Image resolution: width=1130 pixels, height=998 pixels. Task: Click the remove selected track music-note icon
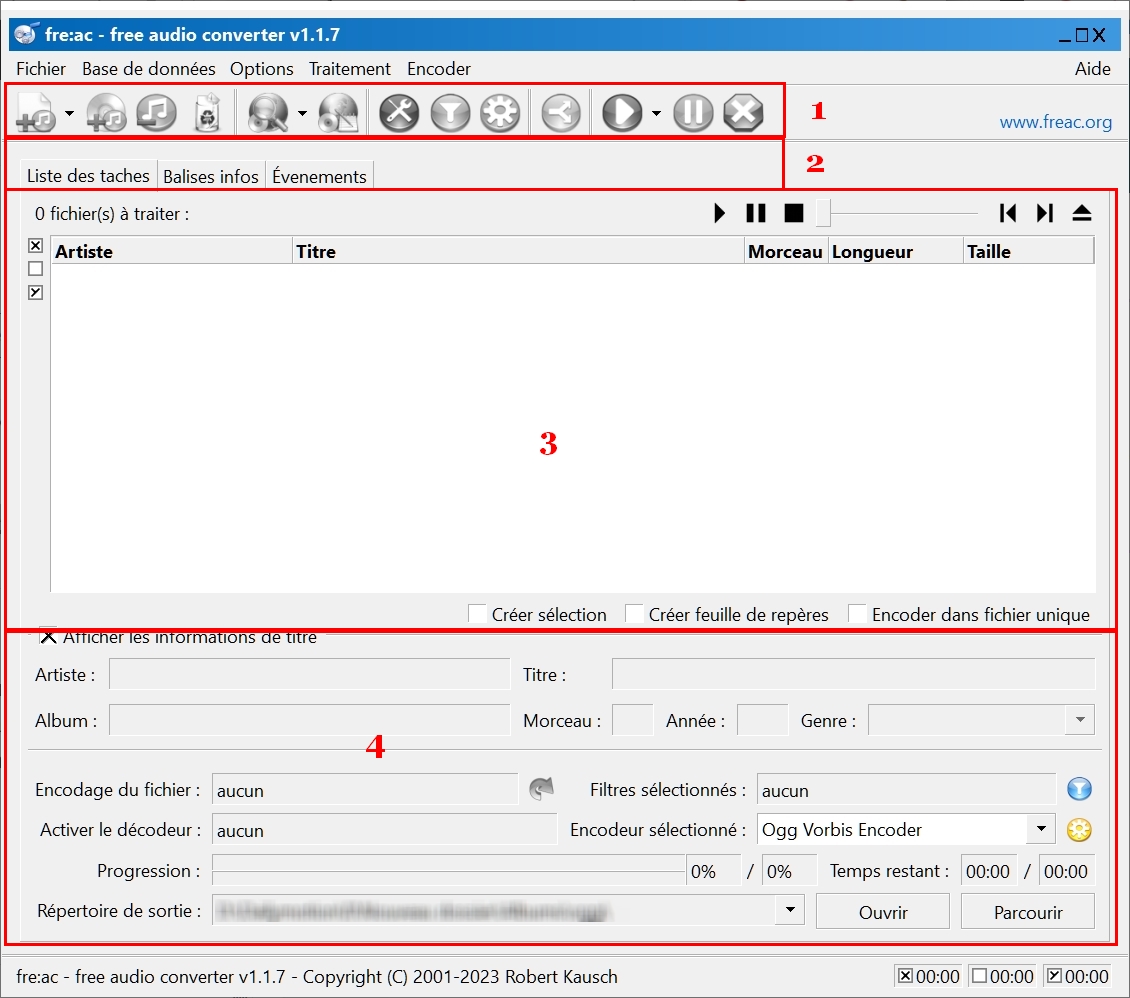(156, 112)
